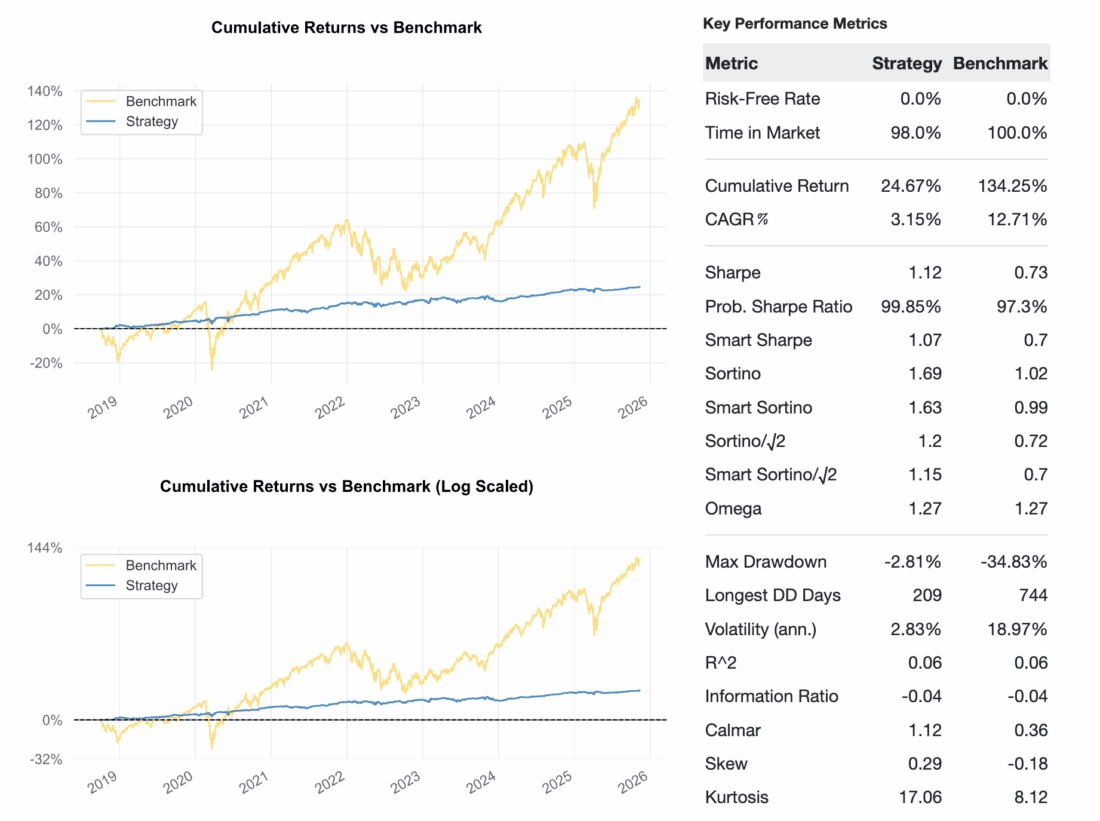The image size is (1100, 821).
Task: Select the Max Drawdown row label
Action: coord(766,562)
